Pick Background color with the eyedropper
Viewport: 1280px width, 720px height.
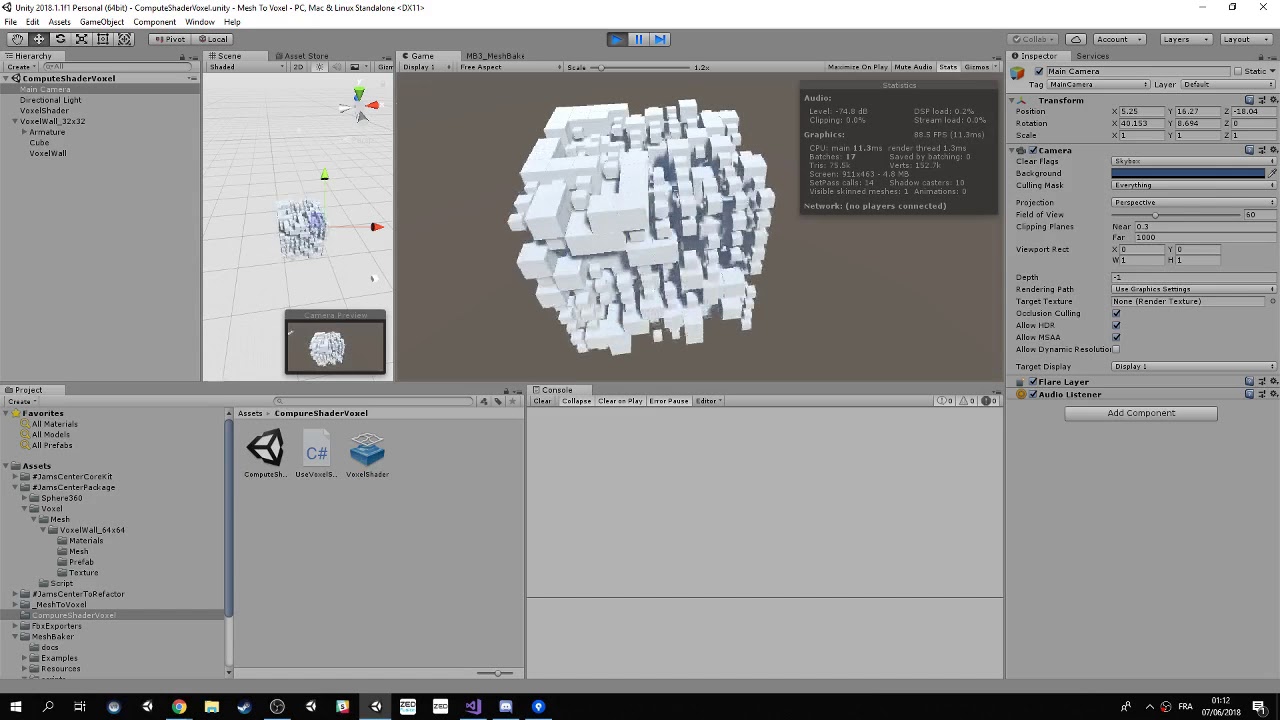pos(1272,173)
